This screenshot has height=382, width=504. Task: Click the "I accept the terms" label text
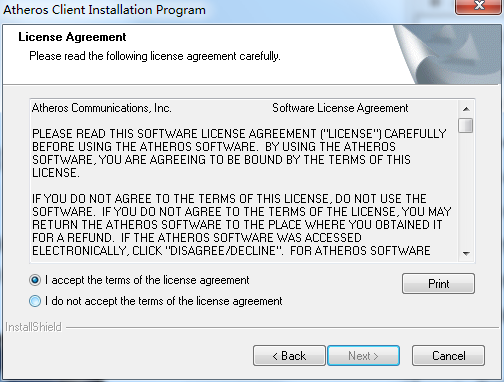click(x=147, y=280)
